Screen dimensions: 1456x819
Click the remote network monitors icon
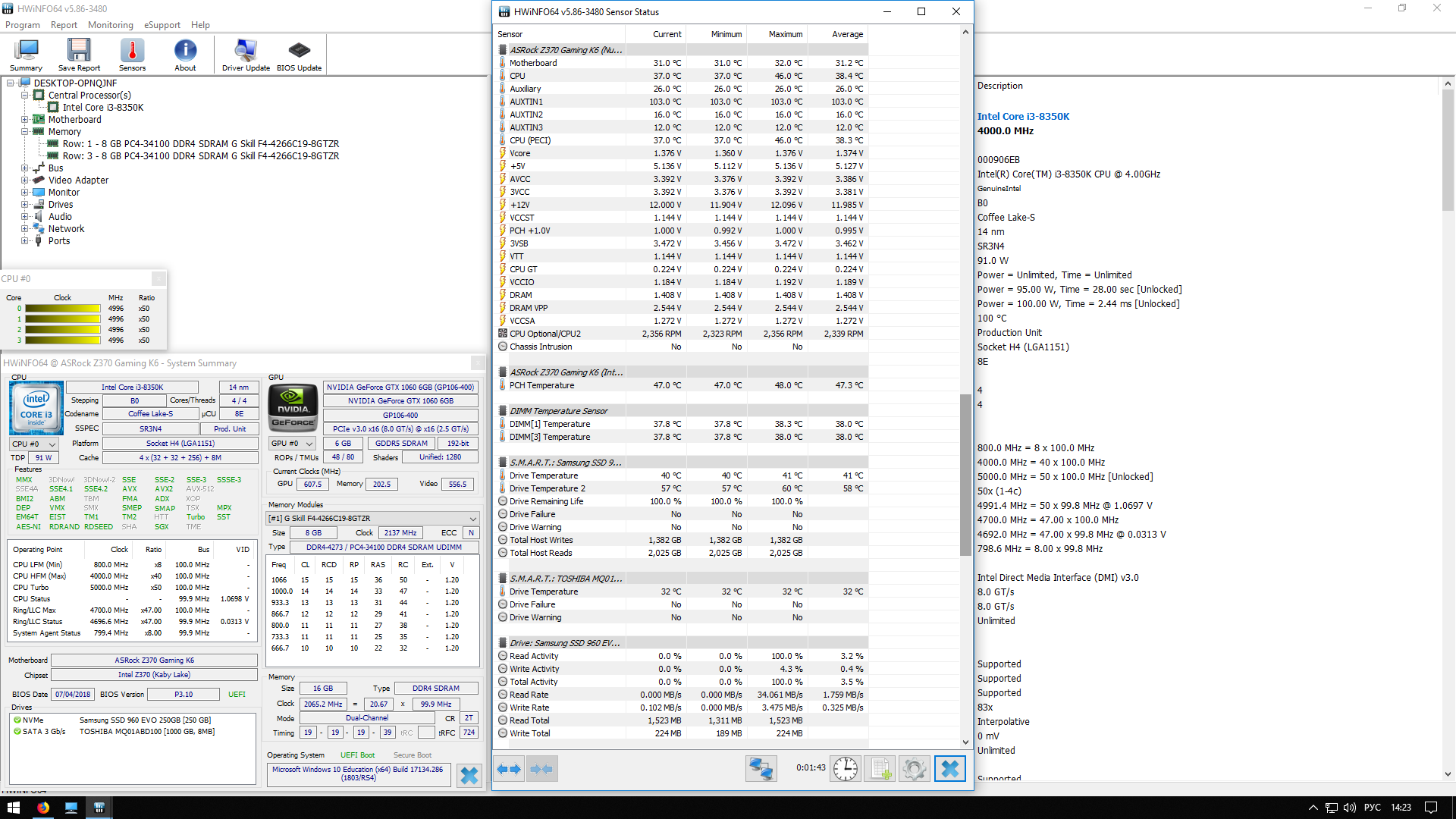[x=761, y=768]
